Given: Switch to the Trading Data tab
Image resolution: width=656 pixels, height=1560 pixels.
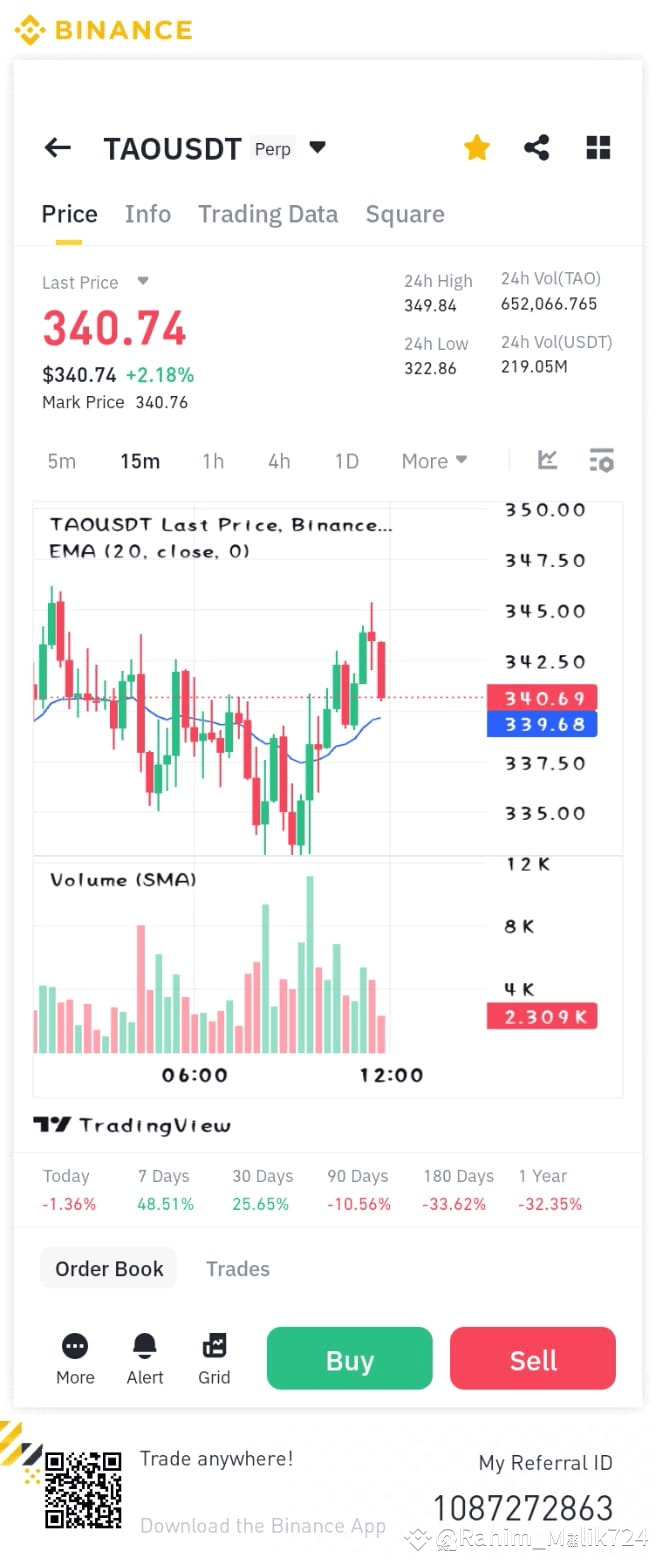Looking at the screenshot, I should point(268,213).
